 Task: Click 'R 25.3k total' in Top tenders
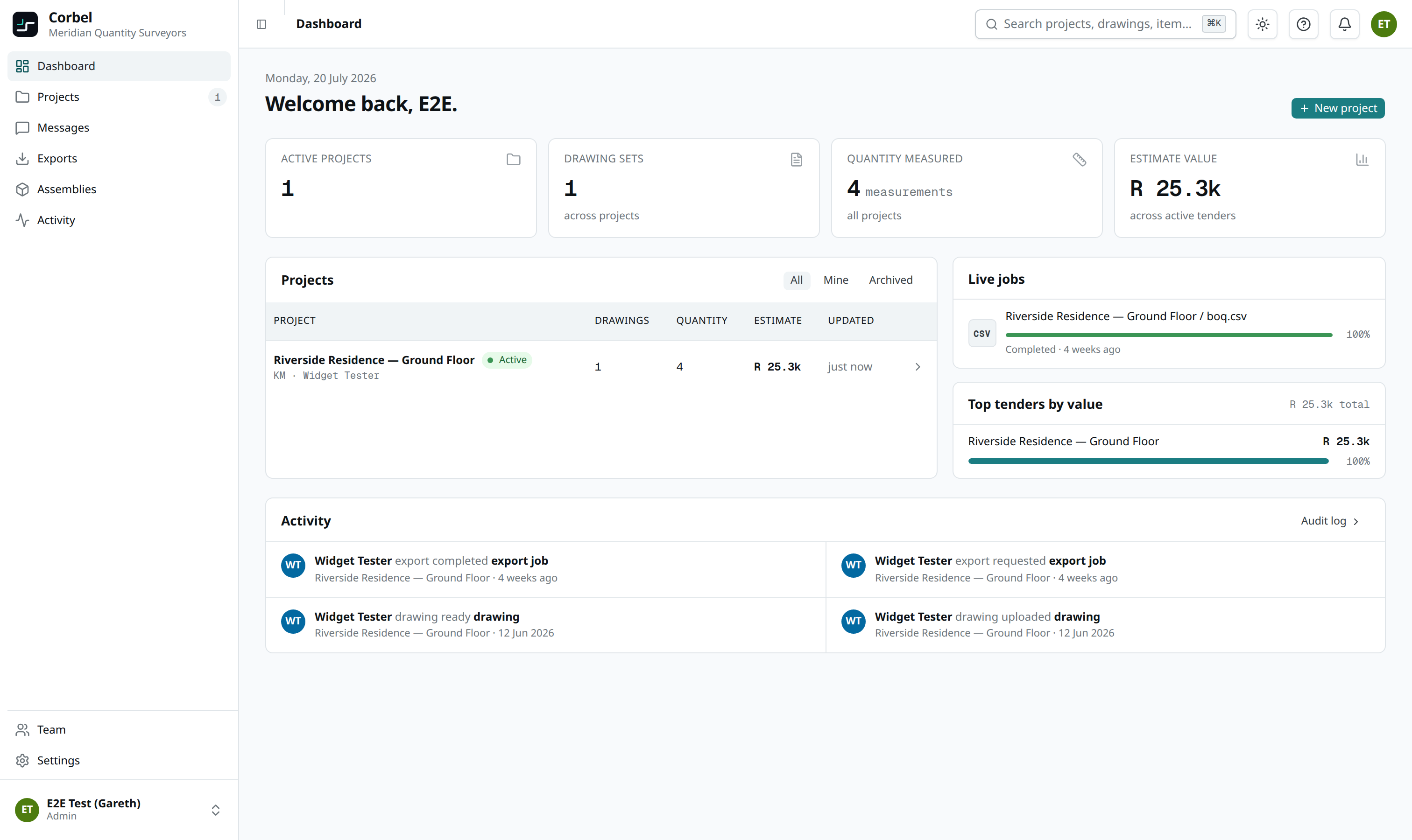(1329, 405)
